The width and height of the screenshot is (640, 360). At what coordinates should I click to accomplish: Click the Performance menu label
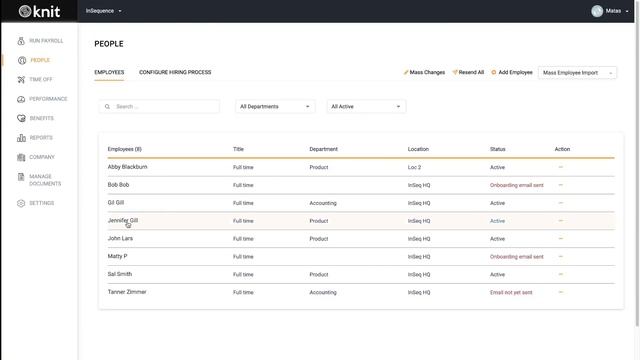(48, 99)
